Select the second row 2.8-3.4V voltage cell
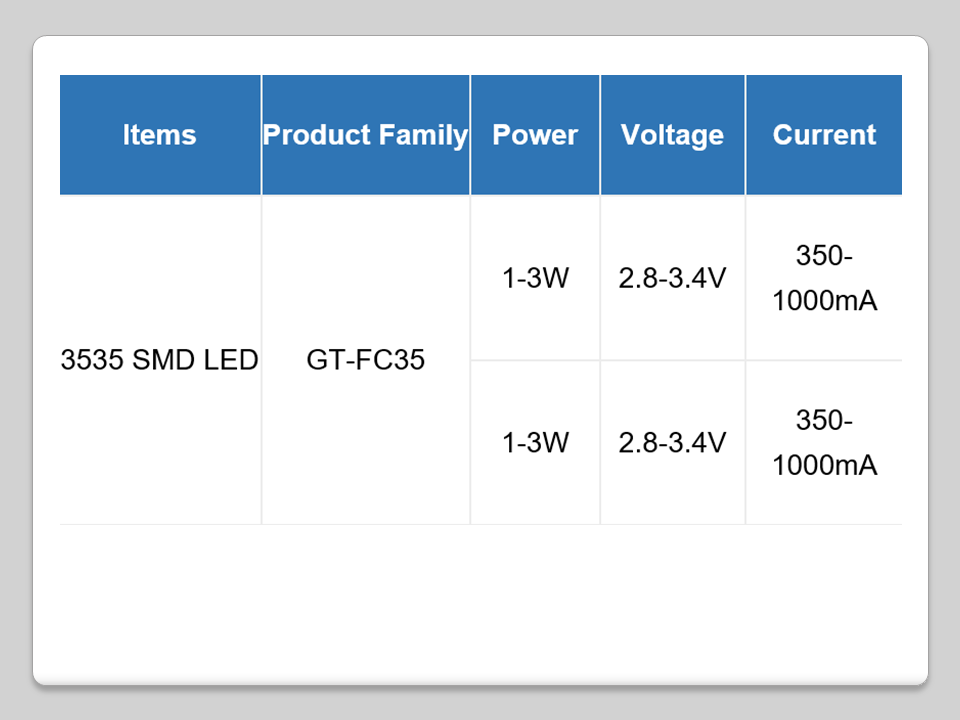 pyautogui.click(x=672, y=442)
